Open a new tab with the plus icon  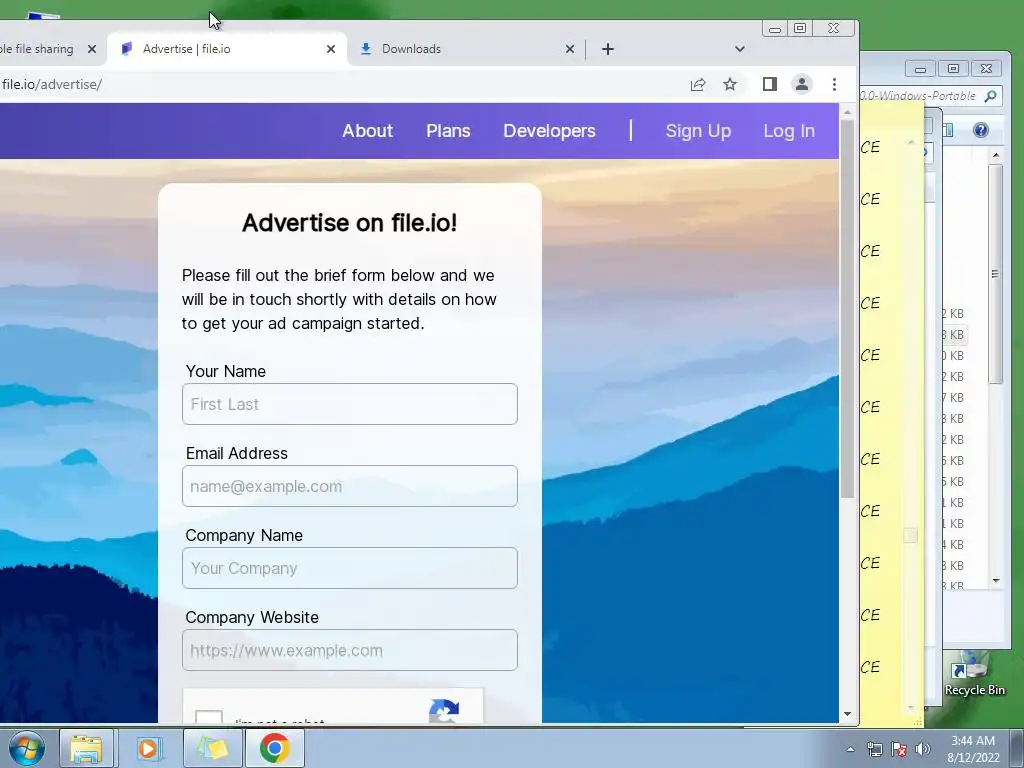click(607, 49)
